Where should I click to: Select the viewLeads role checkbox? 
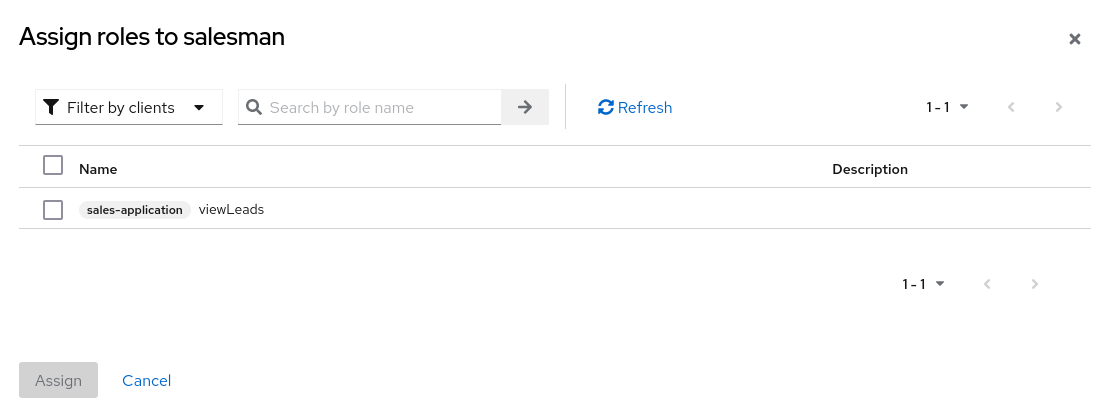53,210
